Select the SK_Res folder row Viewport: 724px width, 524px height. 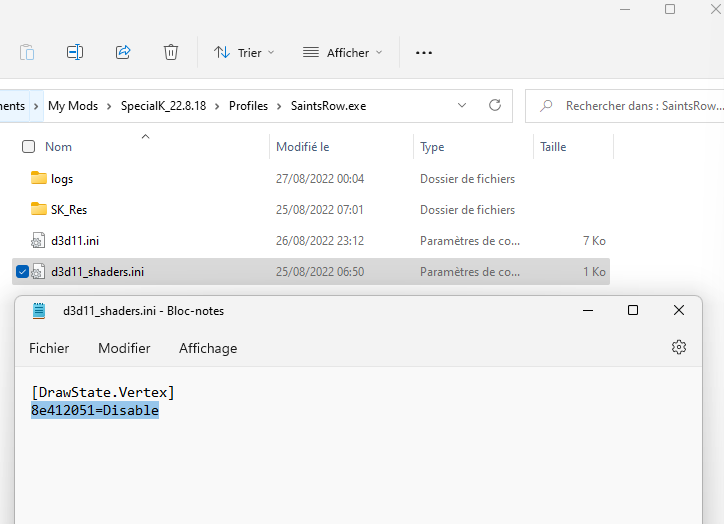click(311, 210)
